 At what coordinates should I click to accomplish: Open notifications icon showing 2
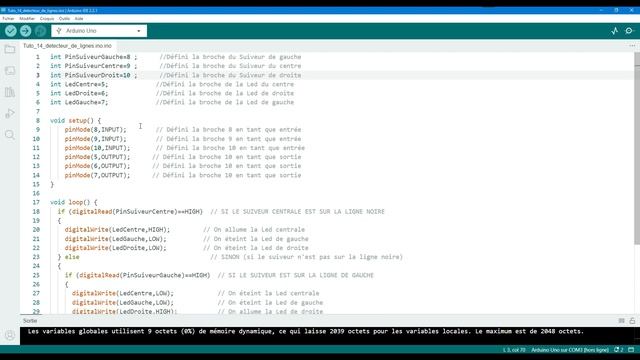click(x=619, y=350)
